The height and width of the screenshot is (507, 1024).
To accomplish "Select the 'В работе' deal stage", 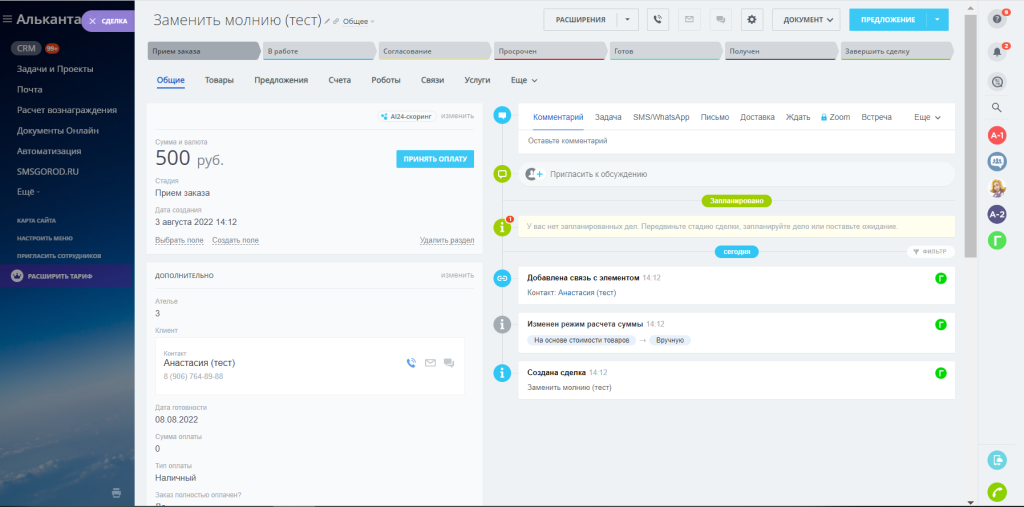I will coord(319,51).
